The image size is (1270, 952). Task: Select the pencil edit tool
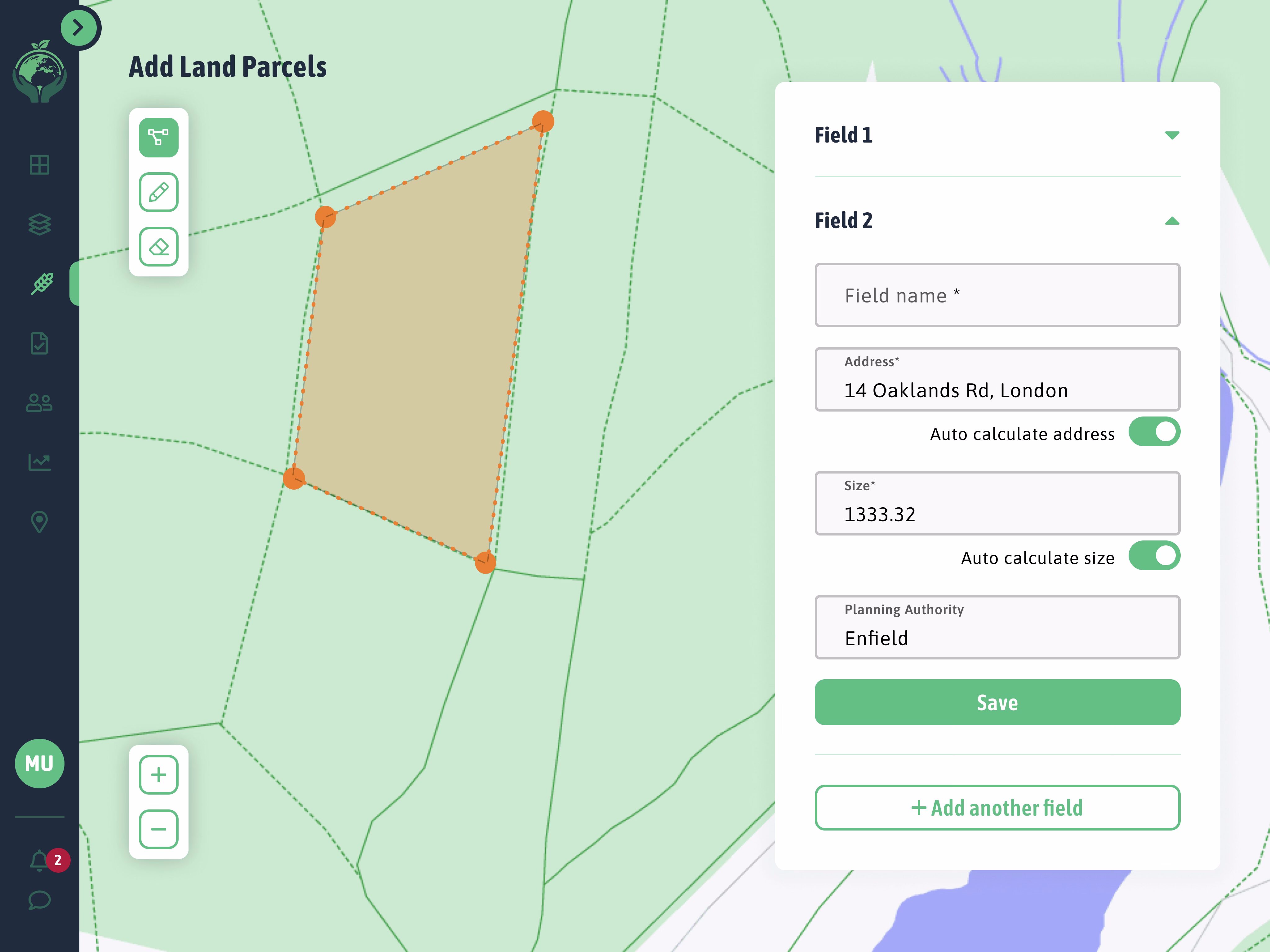pos(158,192)
